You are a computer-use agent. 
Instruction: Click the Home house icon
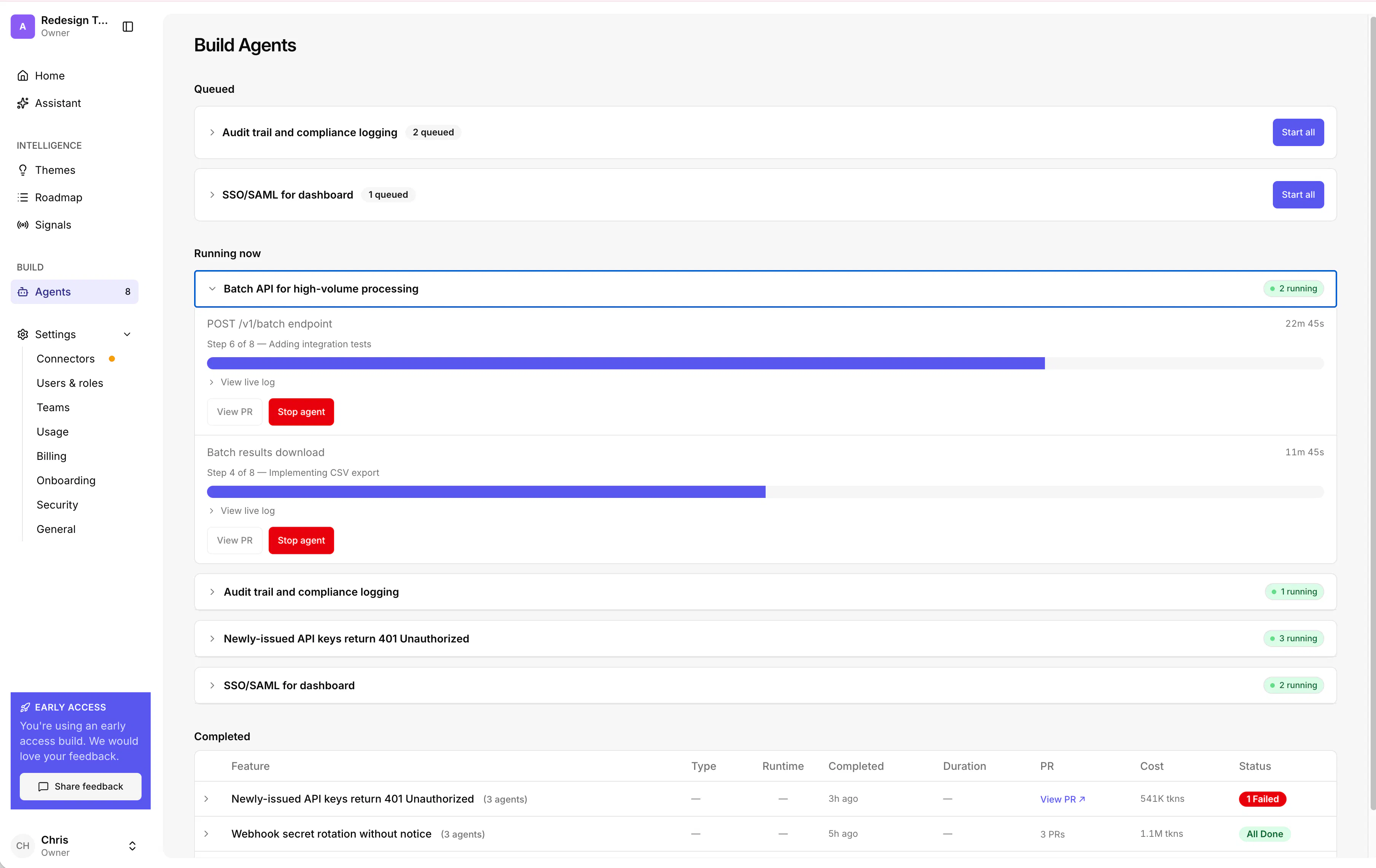[x=23, y=75]
